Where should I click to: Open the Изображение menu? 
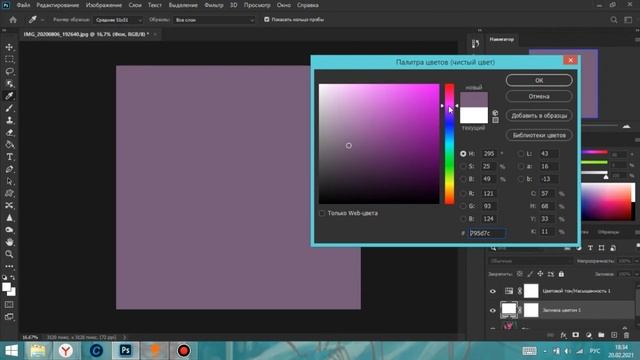pyautogui.click(x=104, y=5)
